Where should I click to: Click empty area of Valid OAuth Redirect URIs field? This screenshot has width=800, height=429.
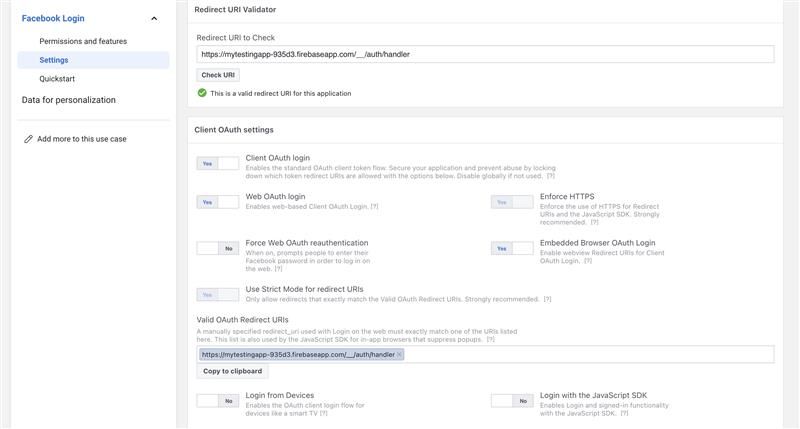pyautogui.click(x=587, y=355)
